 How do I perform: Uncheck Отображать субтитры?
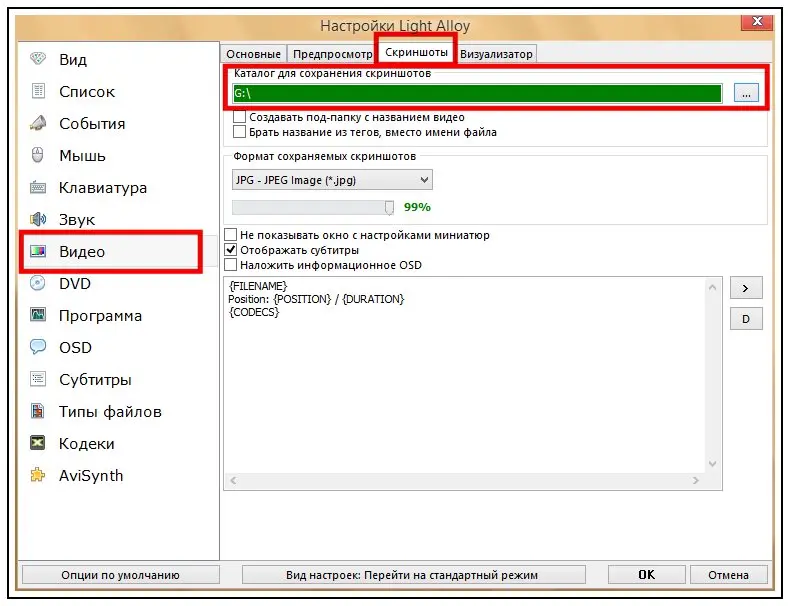pos(230,250)
